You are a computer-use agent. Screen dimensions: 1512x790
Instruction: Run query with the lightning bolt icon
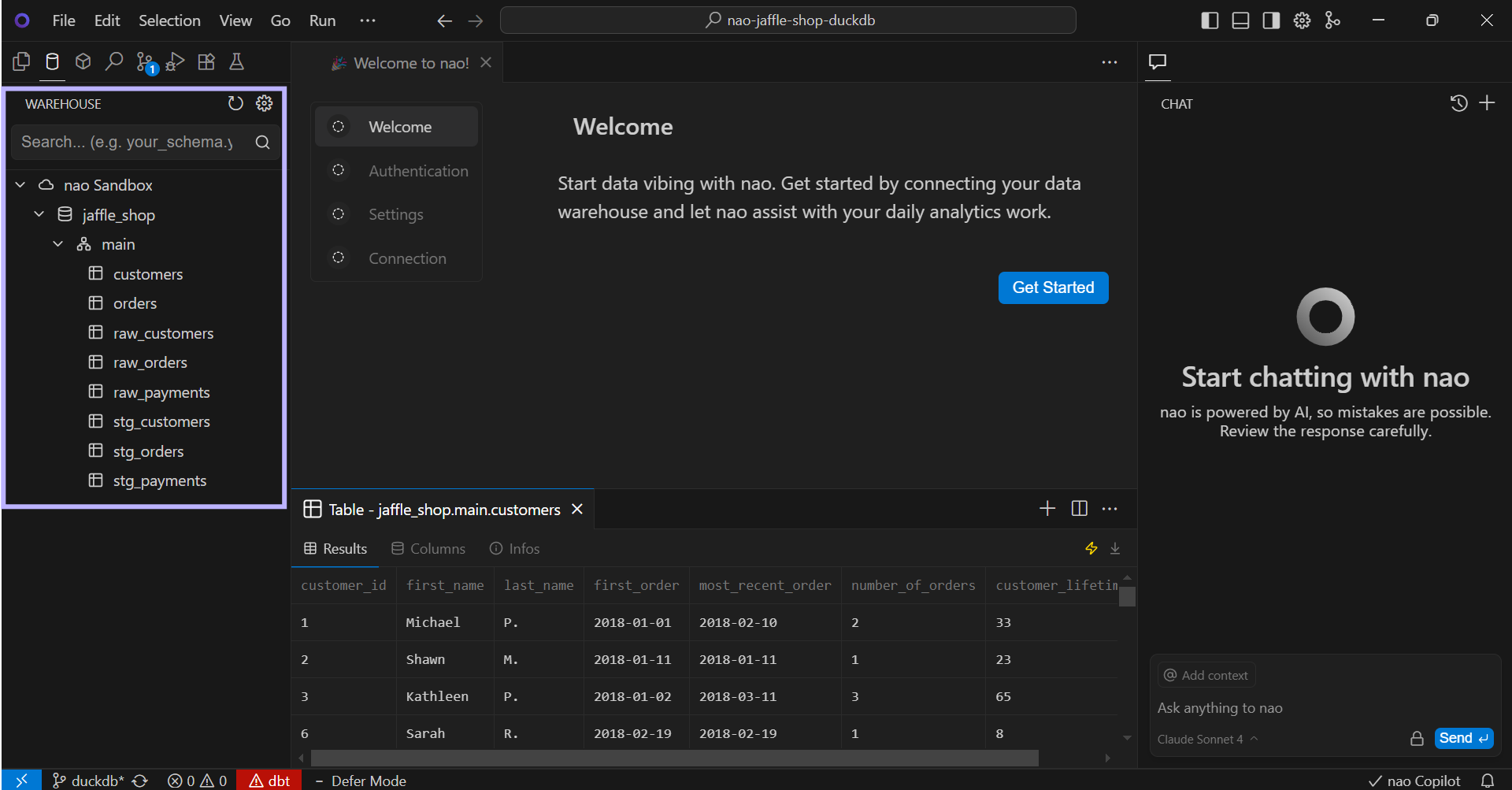click(1091, 548)
